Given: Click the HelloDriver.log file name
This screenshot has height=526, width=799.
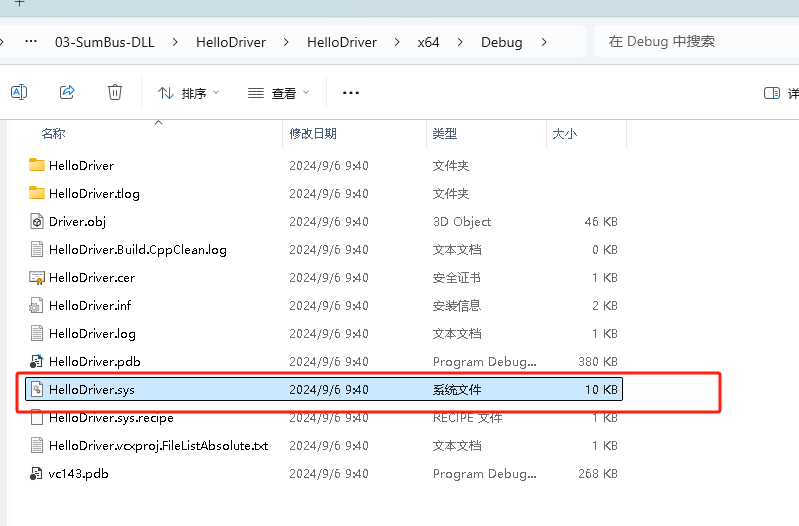Looking at the screenshot, I should pyautogui.click(x=92, y=334).
